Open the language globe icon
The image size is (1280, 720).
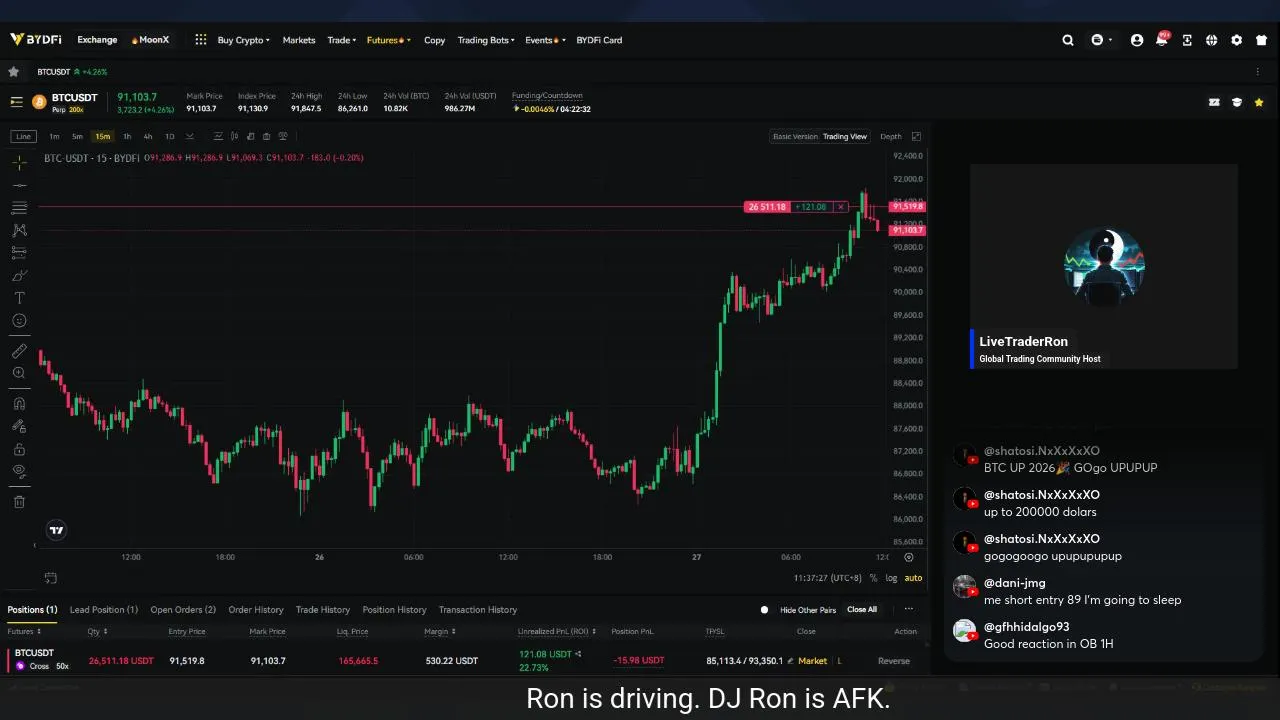1211,40
